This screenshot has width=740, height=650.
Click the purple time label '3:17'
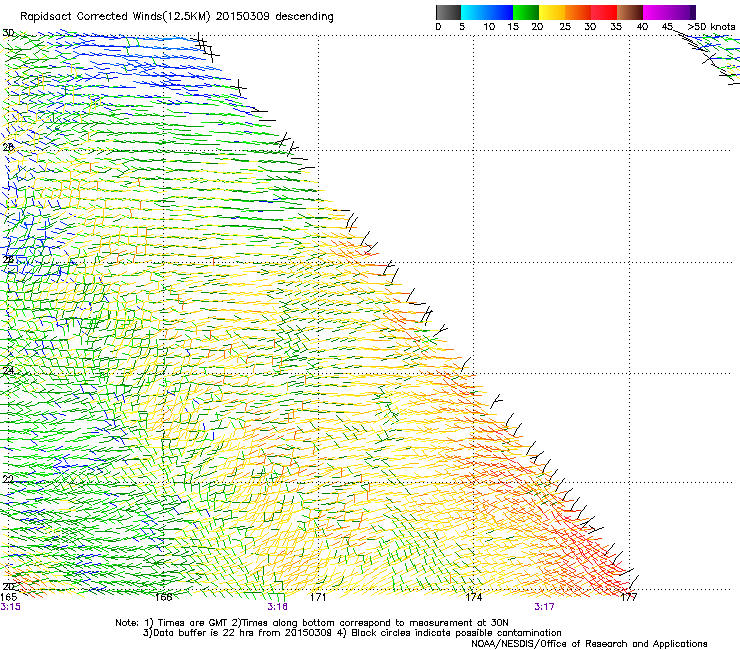point(544,607)
